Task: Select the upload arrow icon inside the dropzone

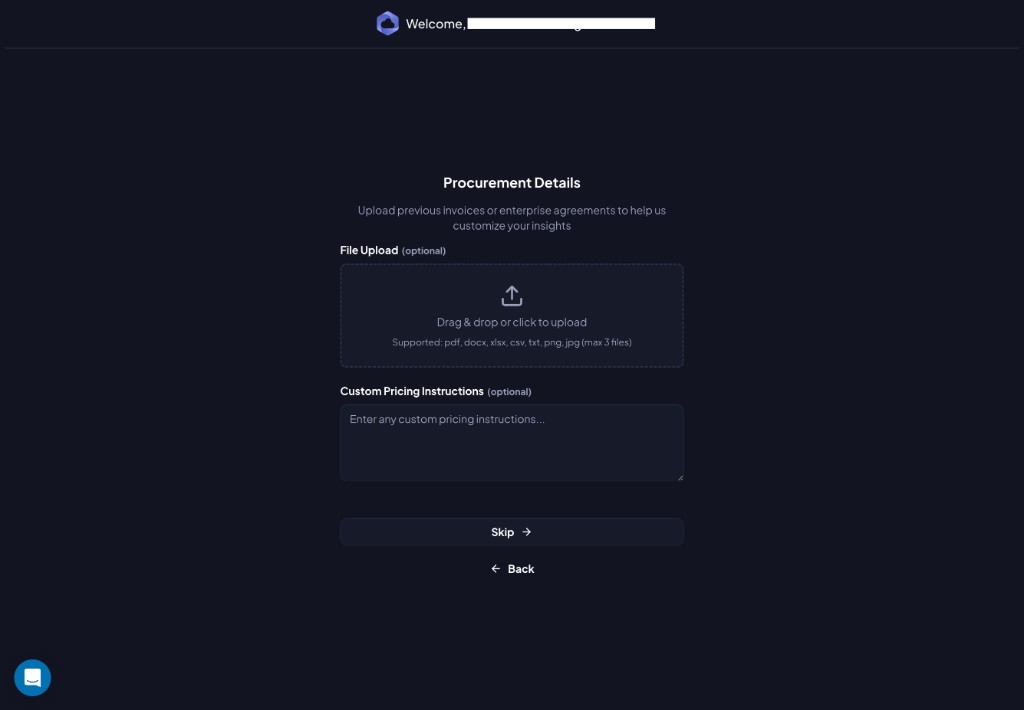Action: (x=512, y=295)
